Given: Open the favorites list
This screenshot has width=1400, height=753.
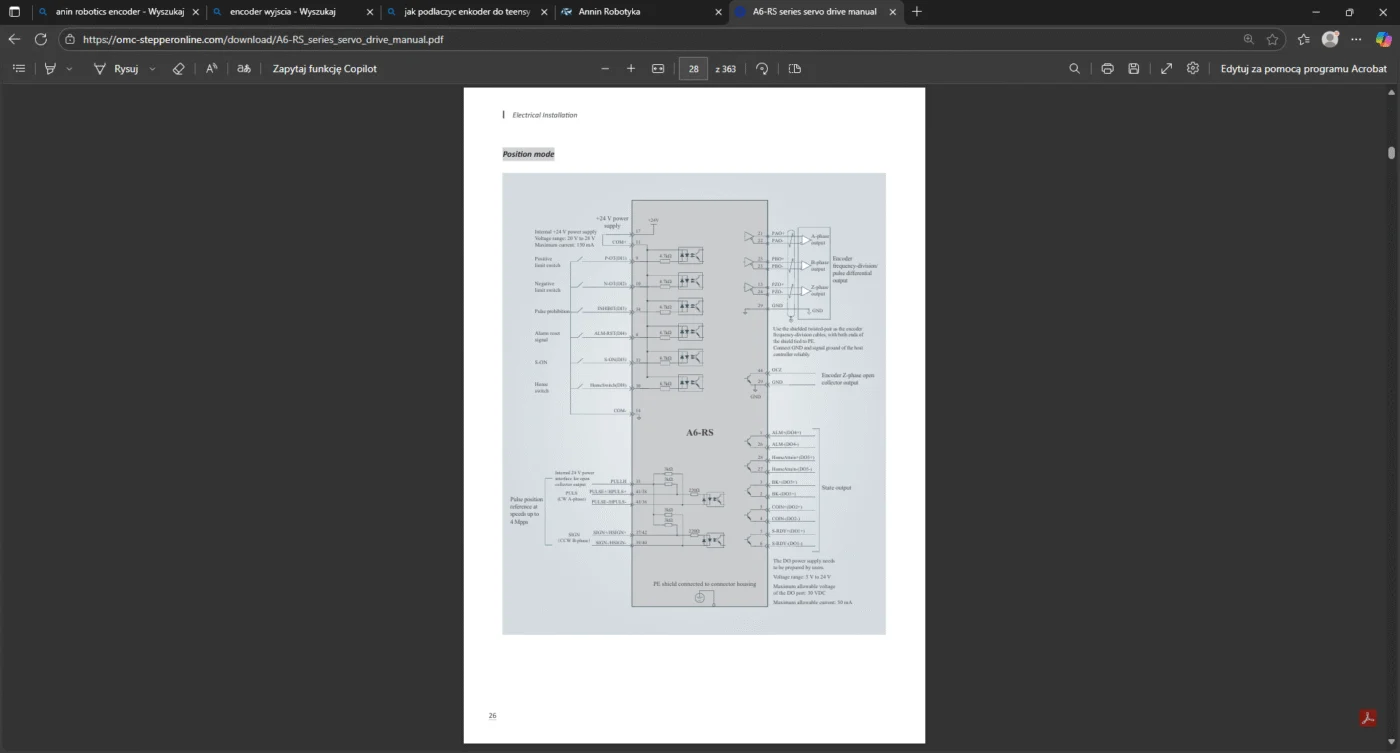Looking at the screenshot, I should [x=1303, y=39].
